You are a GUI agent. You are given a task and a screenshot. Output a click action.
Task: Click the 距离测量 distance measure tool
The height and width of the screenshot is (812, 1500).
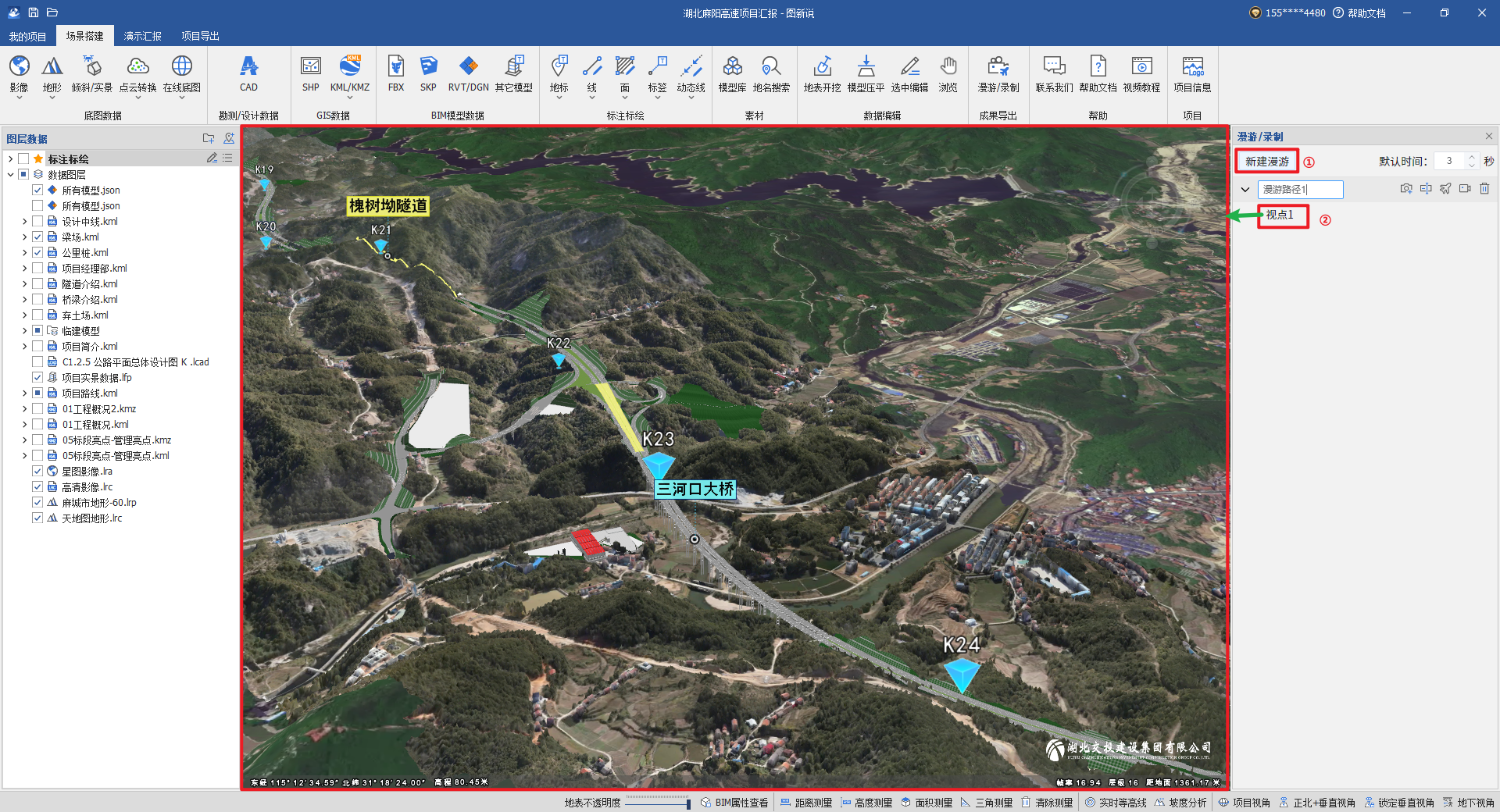[806, 803]
